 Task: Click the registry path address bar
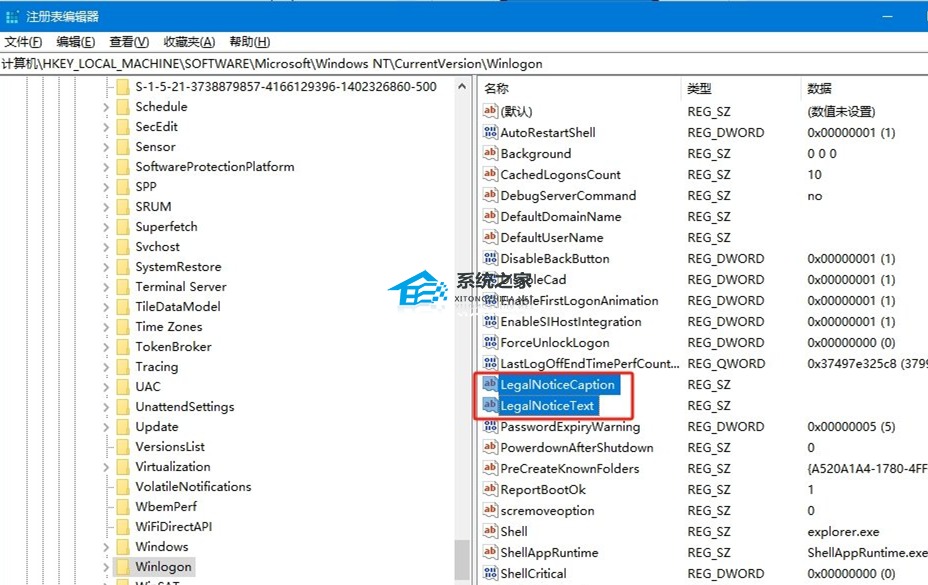point(464,64)
